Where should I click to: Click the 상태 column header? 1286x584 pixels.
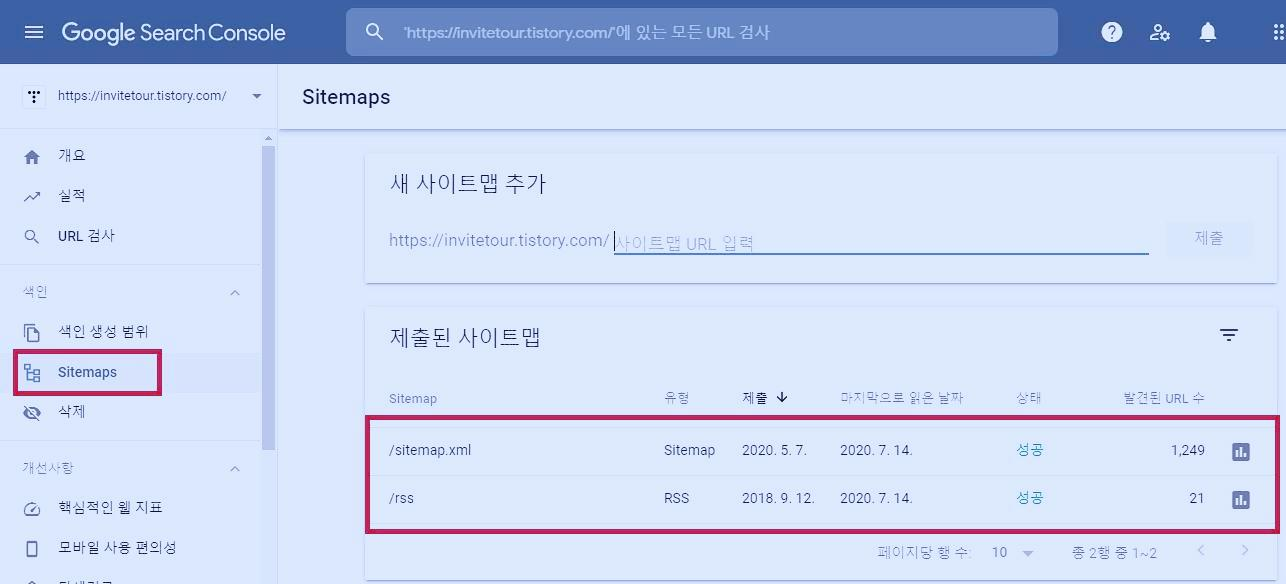(1029, 398)
